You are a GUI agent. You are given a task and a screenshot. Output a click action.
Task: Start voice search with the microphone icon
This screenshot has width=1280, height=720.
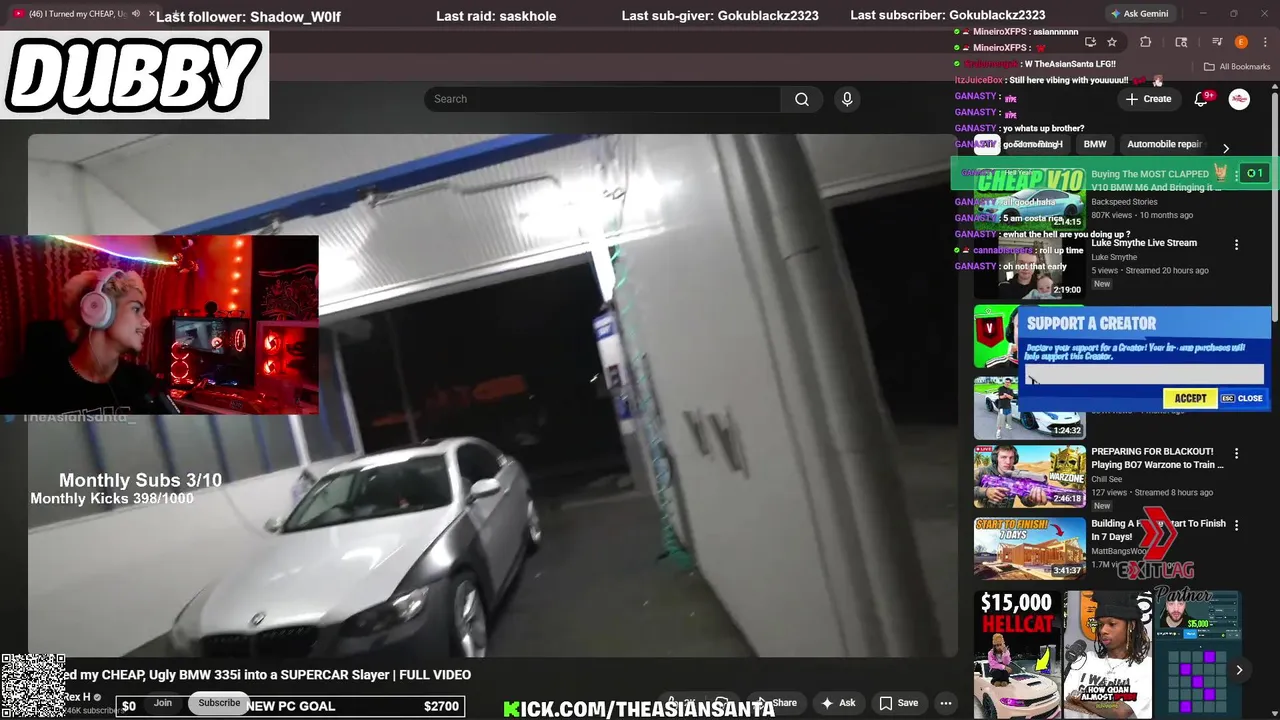pyautogui.click(x=847, y=99)
